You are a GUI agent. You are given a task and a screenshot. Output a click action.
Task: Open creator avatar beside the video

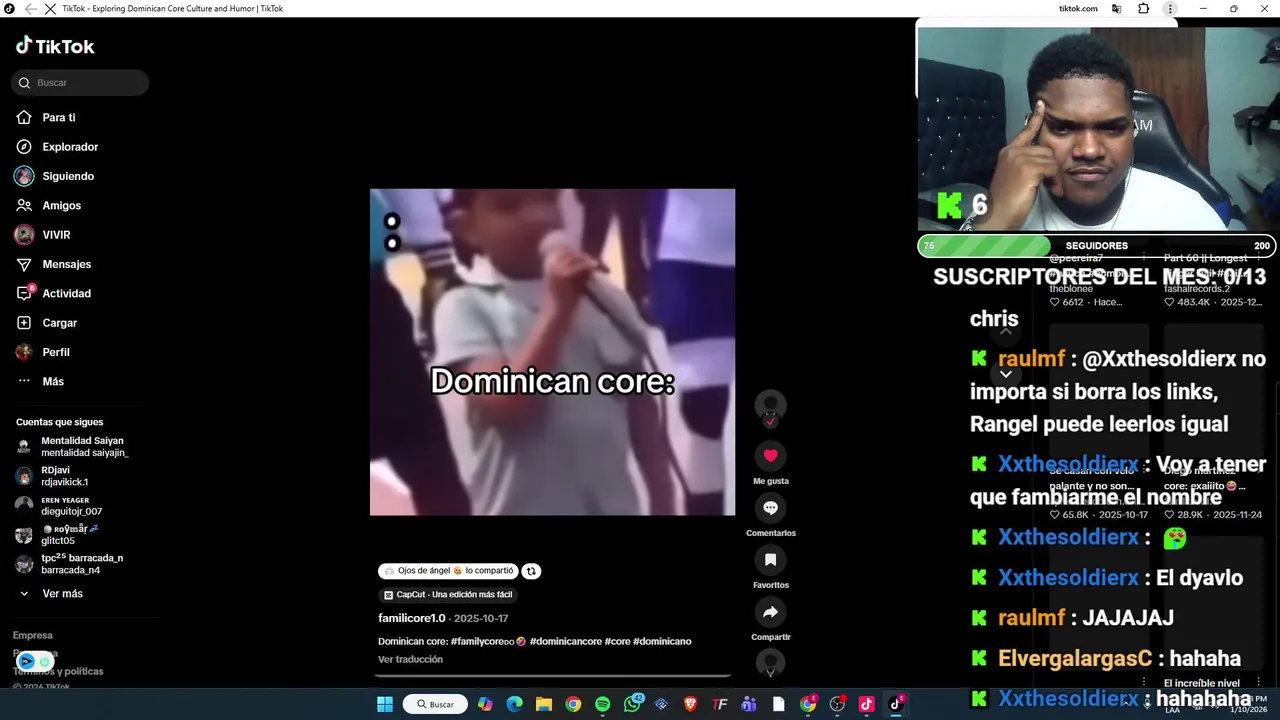click(x=770, y=405)
